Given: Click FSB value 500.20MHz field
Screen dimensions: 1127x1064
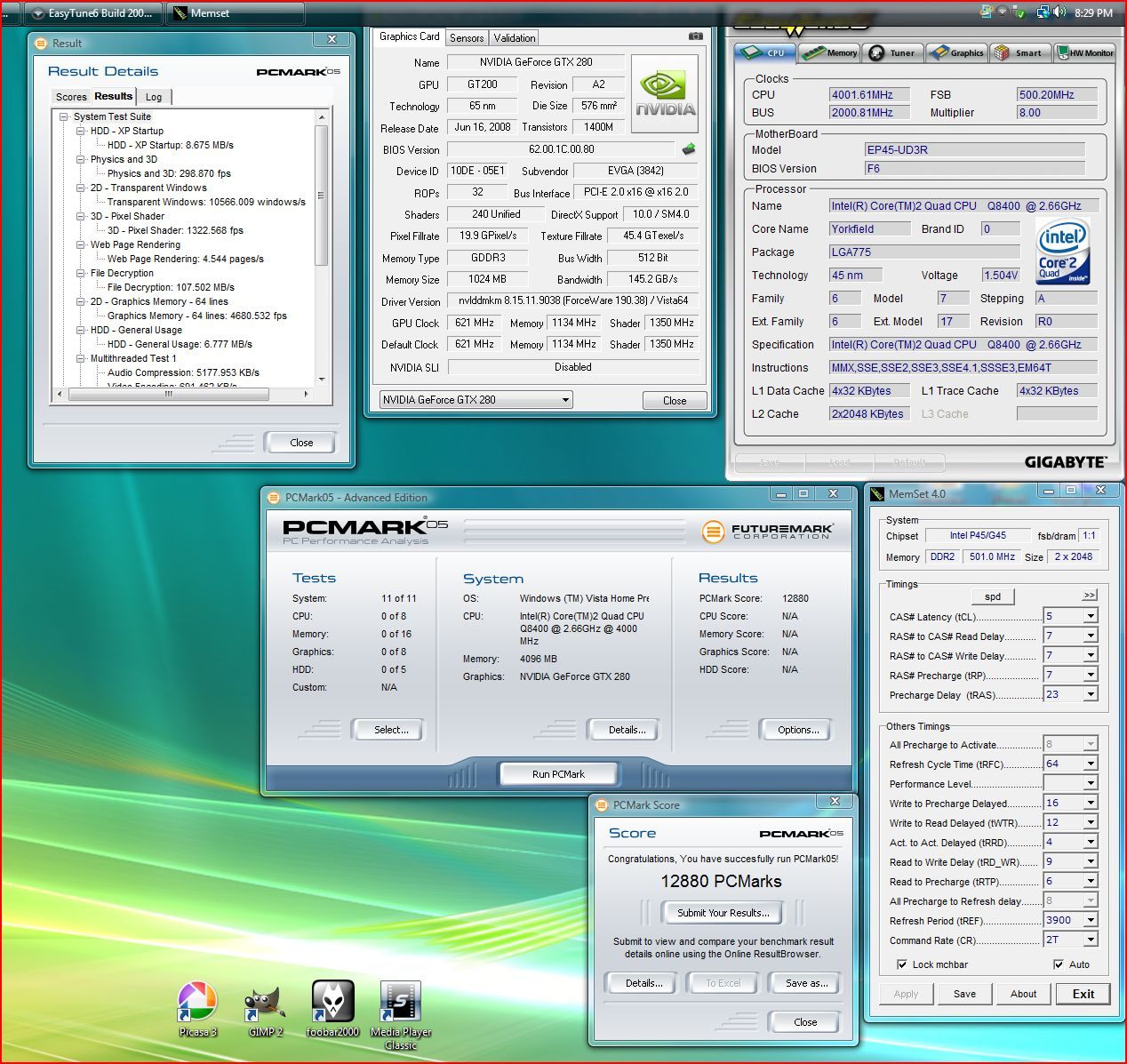Looking at the screenshot, I should [x=1057, y=94].
